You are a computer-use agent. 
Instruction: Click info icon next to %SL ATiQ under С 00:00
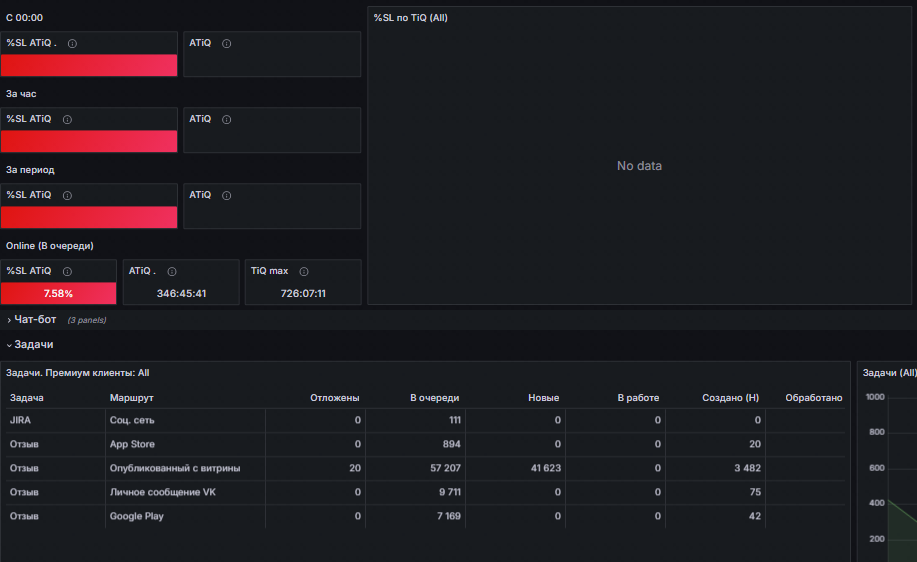73,43
